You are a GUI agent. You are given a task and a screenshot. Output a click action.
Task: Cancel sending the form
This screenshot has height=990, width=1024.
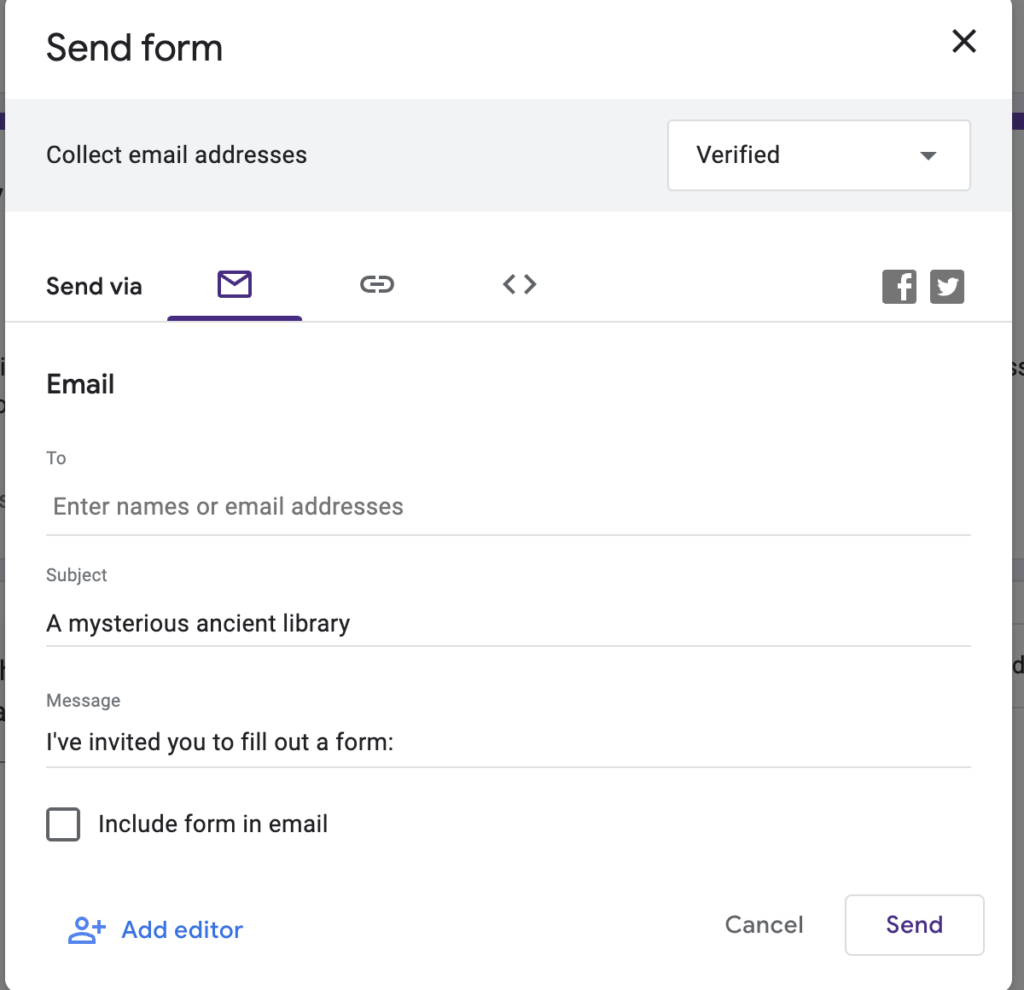(763, 925)
